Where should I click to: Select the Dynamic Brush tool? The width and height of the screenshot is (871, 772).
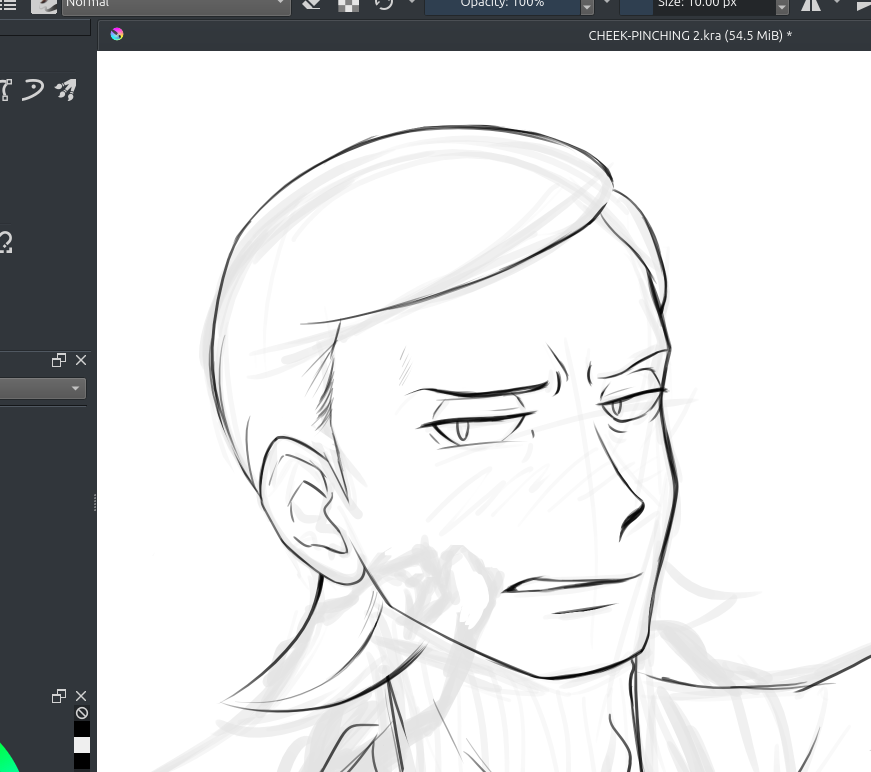click(33, 90)
